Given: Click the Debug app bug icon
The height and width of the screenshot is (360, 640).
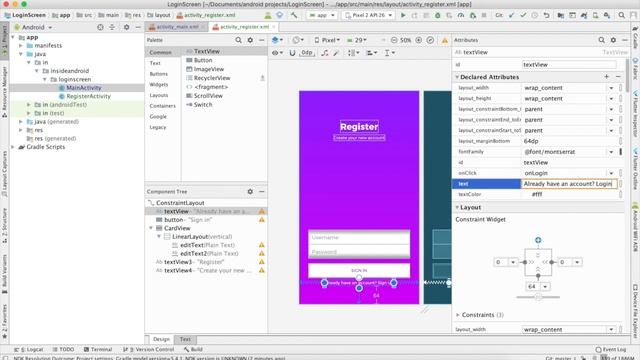Looking at the screenshot, I should [438, 15].
